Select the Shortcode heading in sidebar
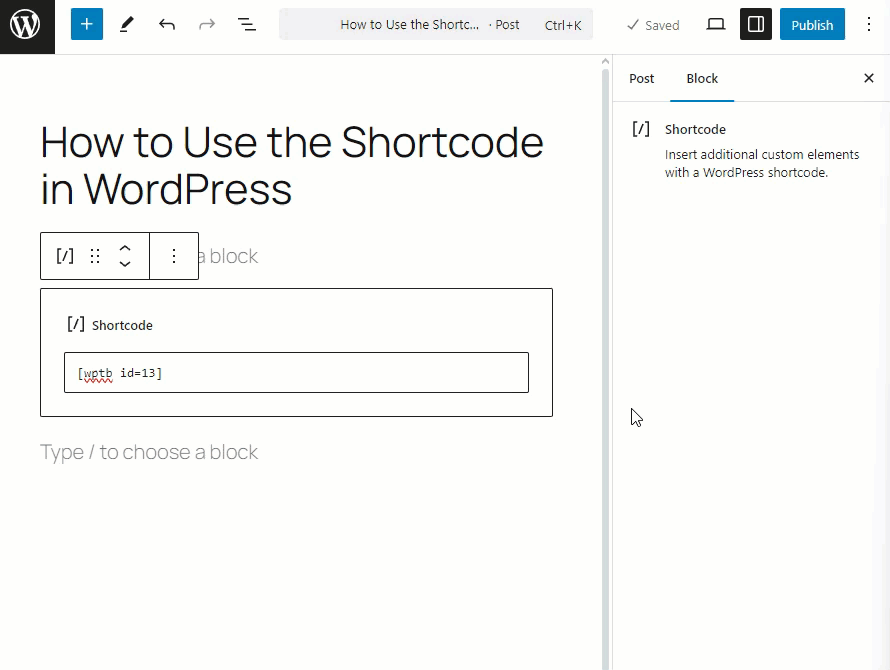 click(x=695, y=129)
